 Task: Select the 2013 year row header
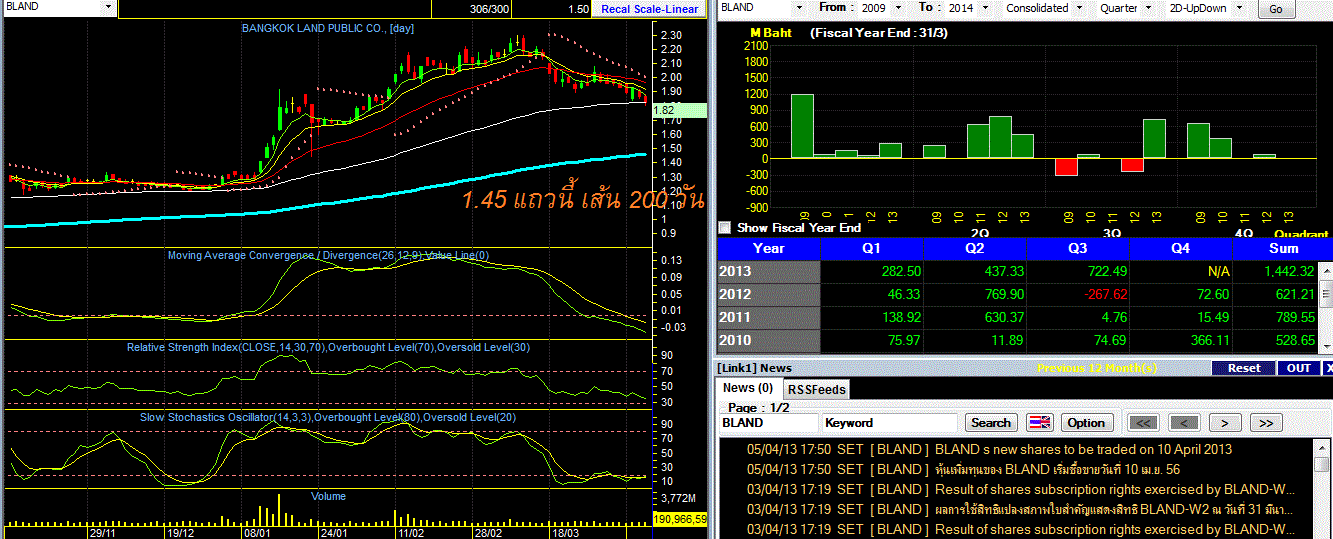click(768, 271)
